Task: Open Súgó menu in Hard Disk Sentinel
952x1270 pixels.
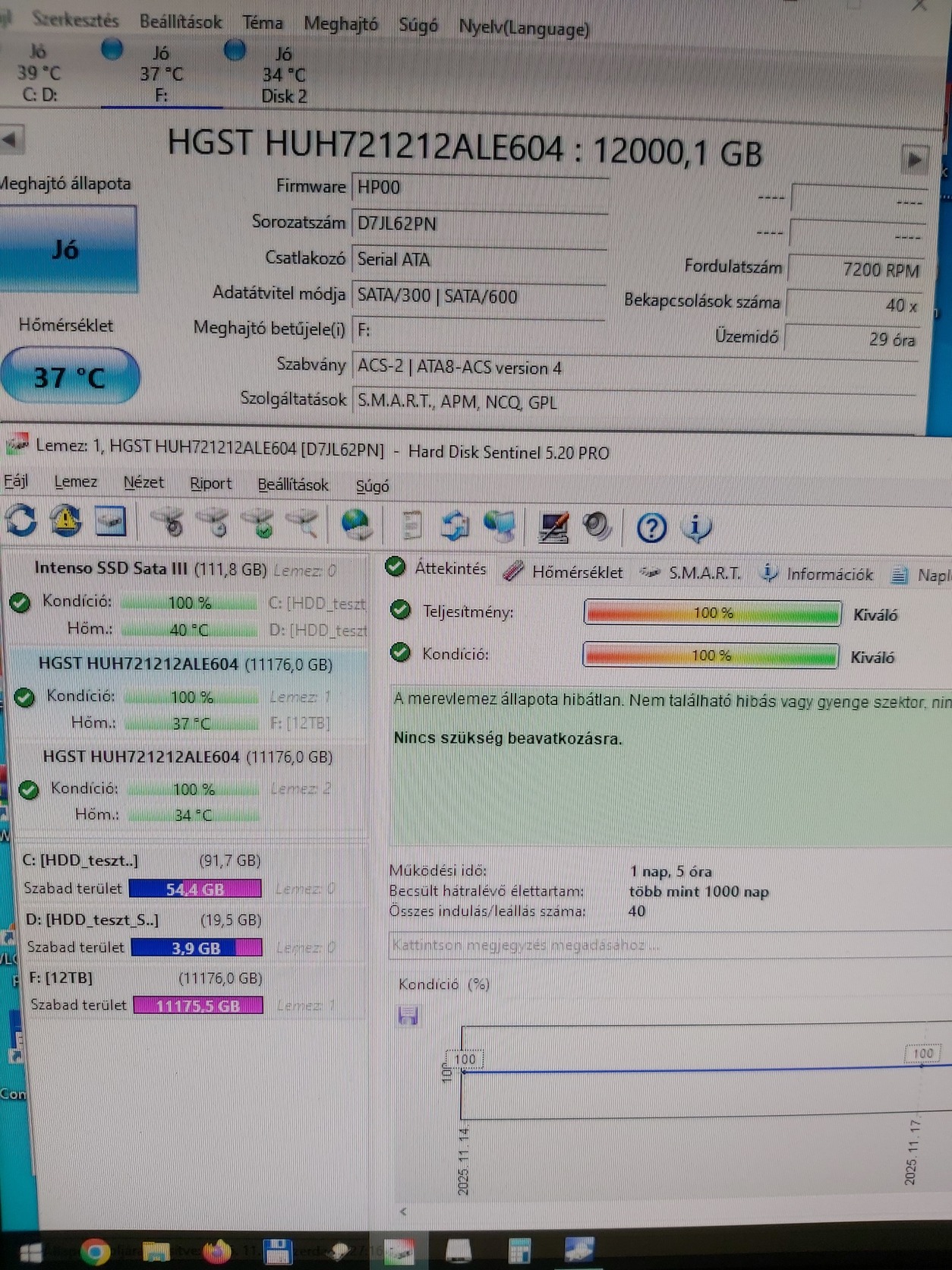Action: [372, 486]
